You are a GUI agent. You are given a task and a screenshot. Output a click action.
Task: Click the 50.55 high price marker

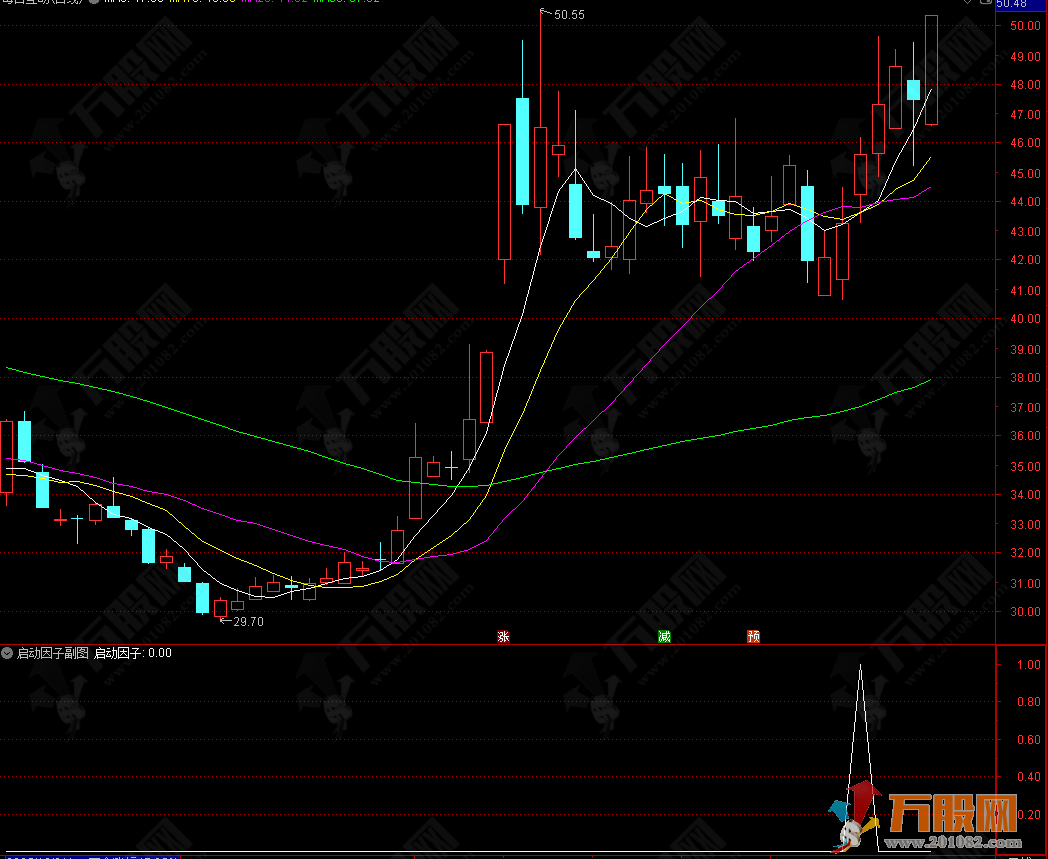[568, 14]
